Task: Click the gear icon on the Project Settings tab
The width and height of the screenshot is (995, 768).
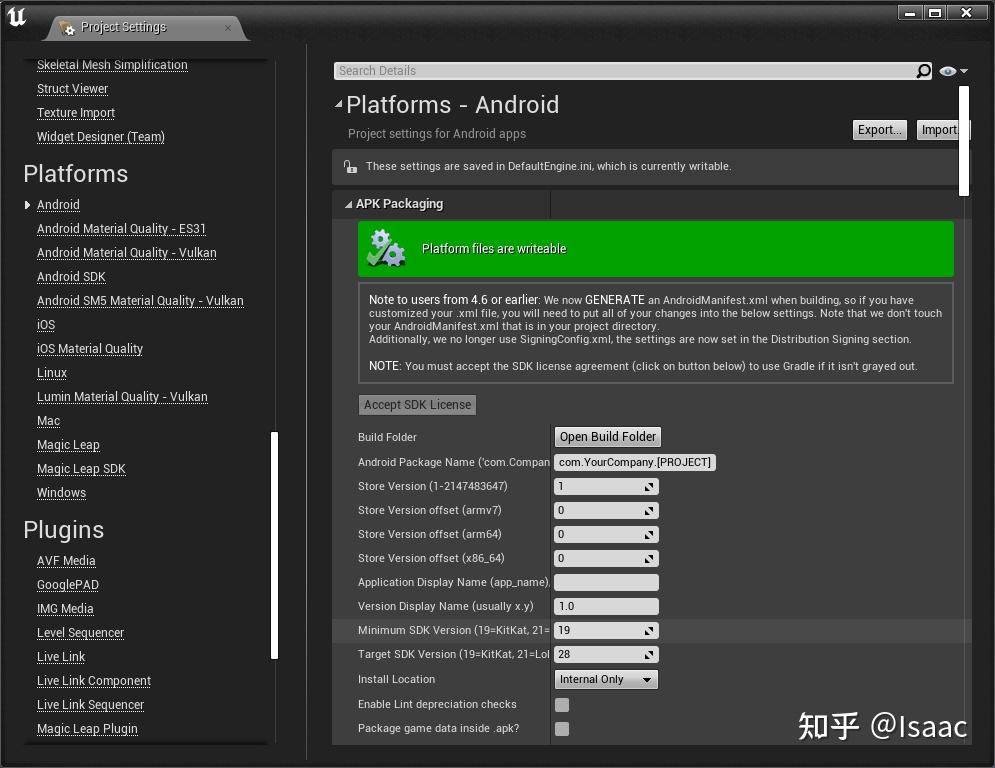Action: click(x=68, y=29)
